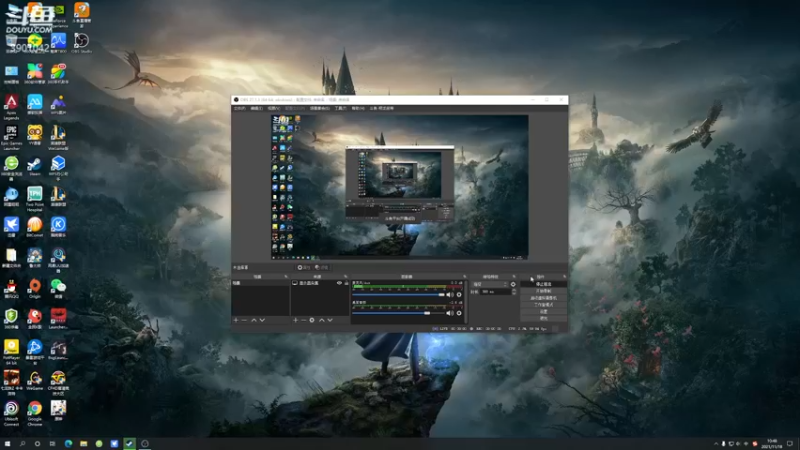800x450 pixels.
Task: Mute the Mic/Aux speaker icon
Action: [x=450, y=294]
